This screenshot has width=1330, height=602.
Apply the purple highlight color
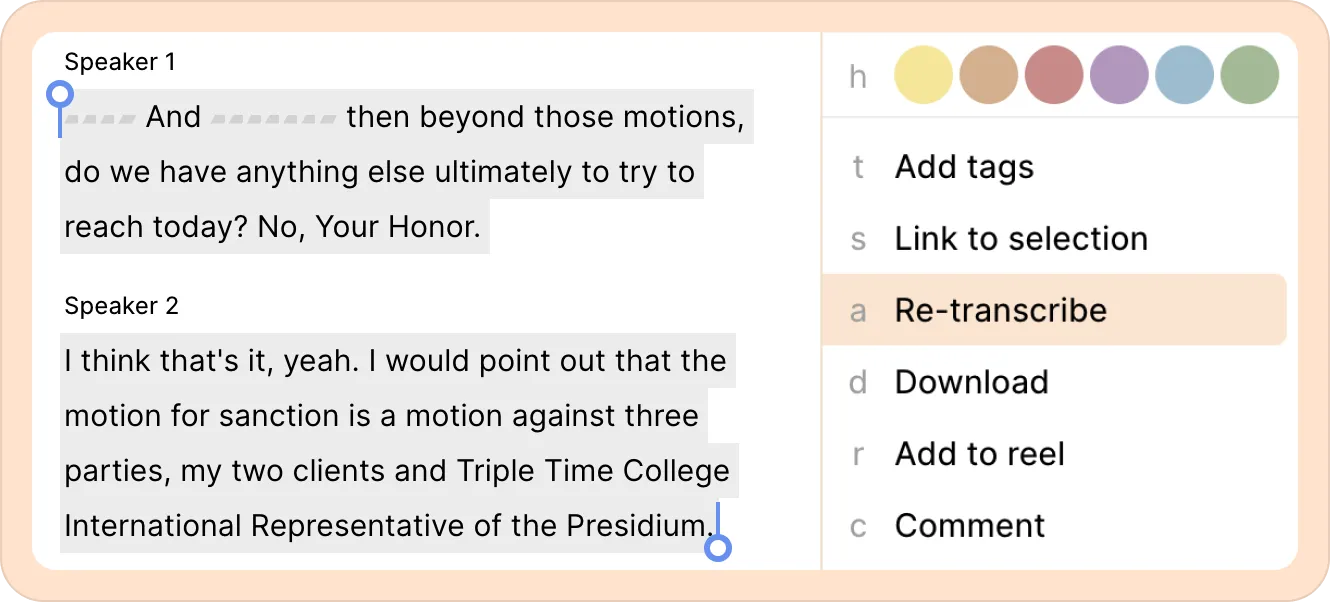pyautogui.click(x=1119, y=75)
